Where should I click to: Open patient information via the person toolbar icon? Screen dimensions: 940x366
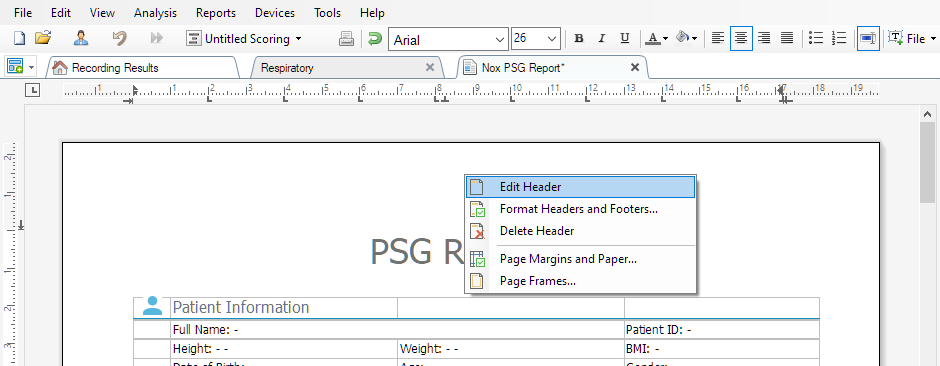[82, 38]
